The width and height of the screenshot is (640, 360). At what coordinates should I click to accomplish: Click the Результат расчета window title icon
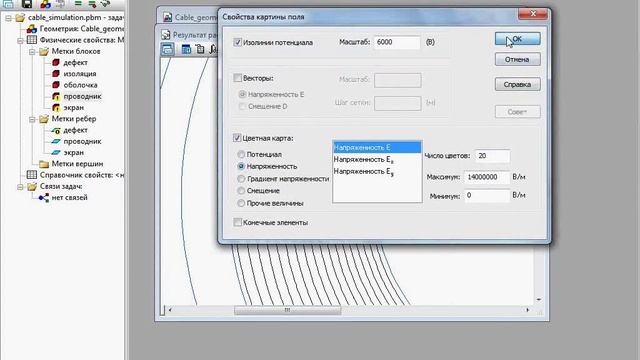165,35
